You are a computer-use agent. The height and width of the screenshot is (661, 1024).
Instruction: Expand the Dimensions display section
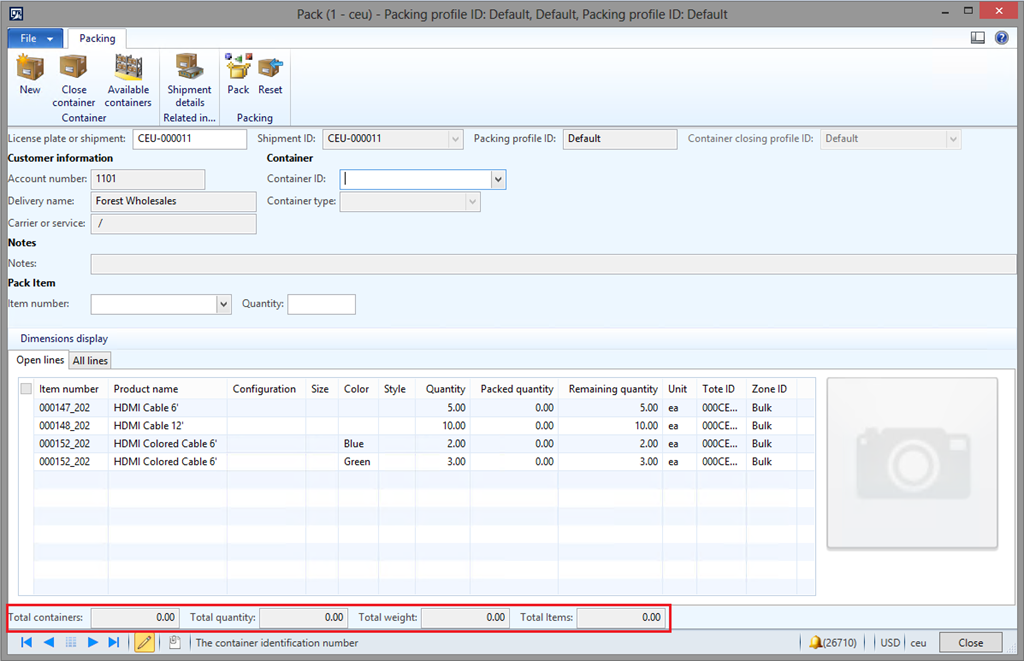point(63,338)
